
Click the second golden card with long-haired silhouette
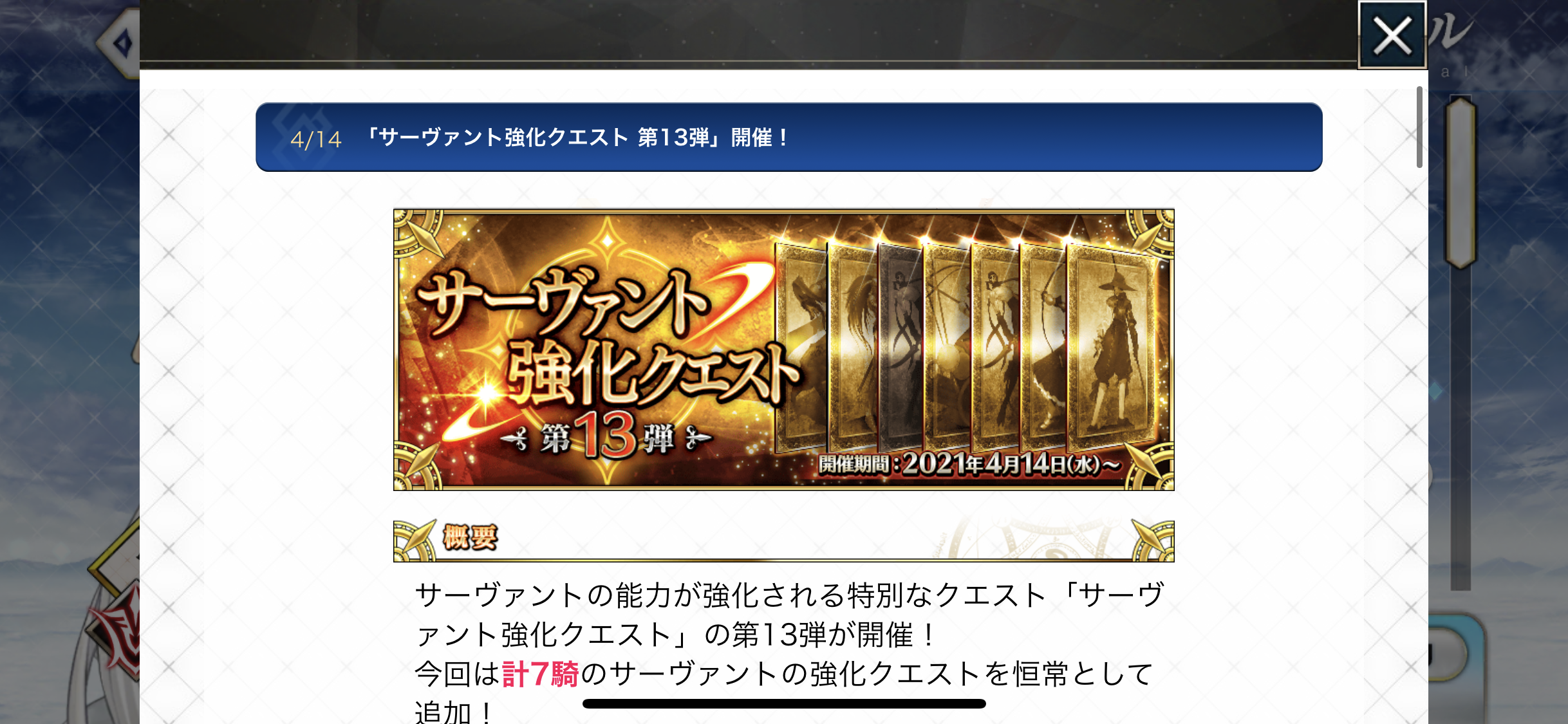(x=854, y=348)
